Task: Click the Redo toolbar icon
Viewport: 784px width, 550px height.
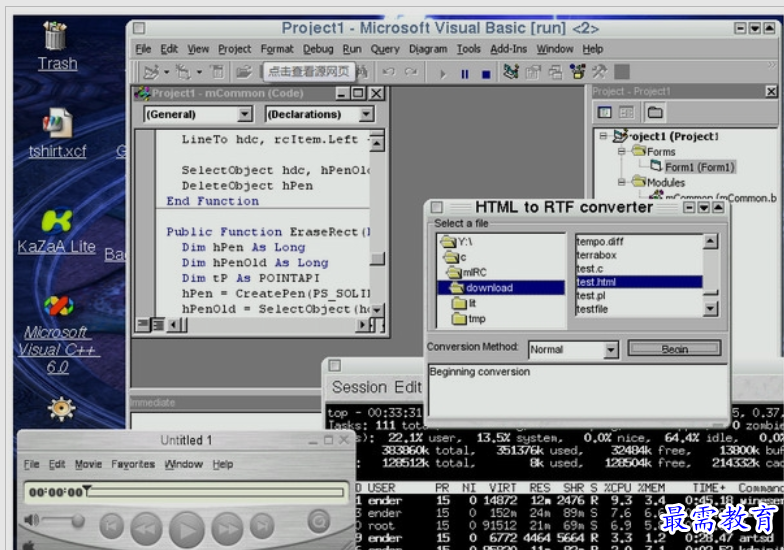Action: pyautogui.click(x=411, y=72)
